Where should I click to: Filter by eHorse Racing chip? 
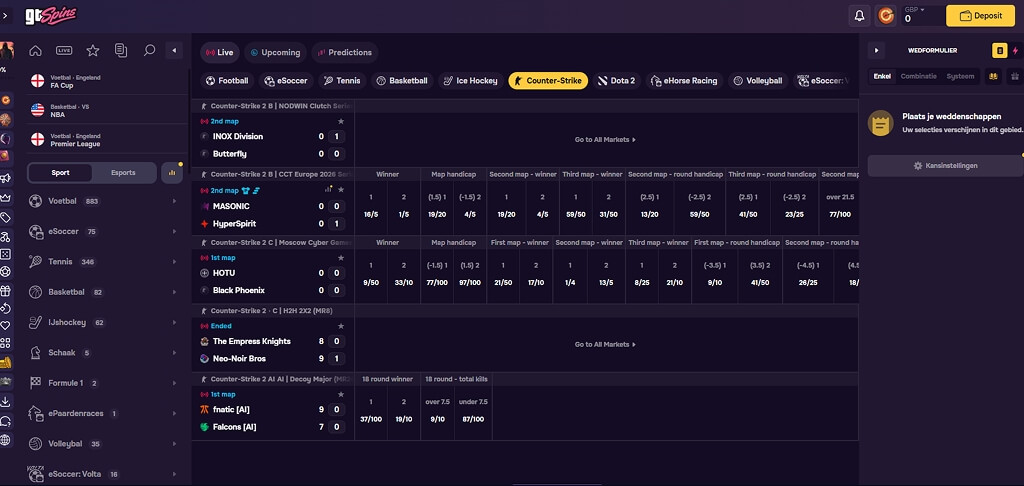point(684,81)
